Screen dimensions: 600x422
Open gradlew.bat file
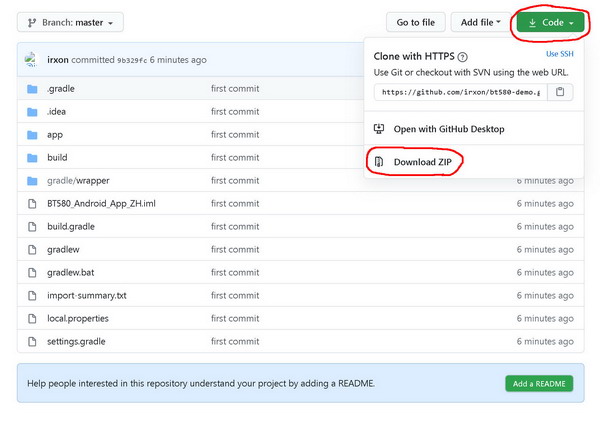coord(70,272)
